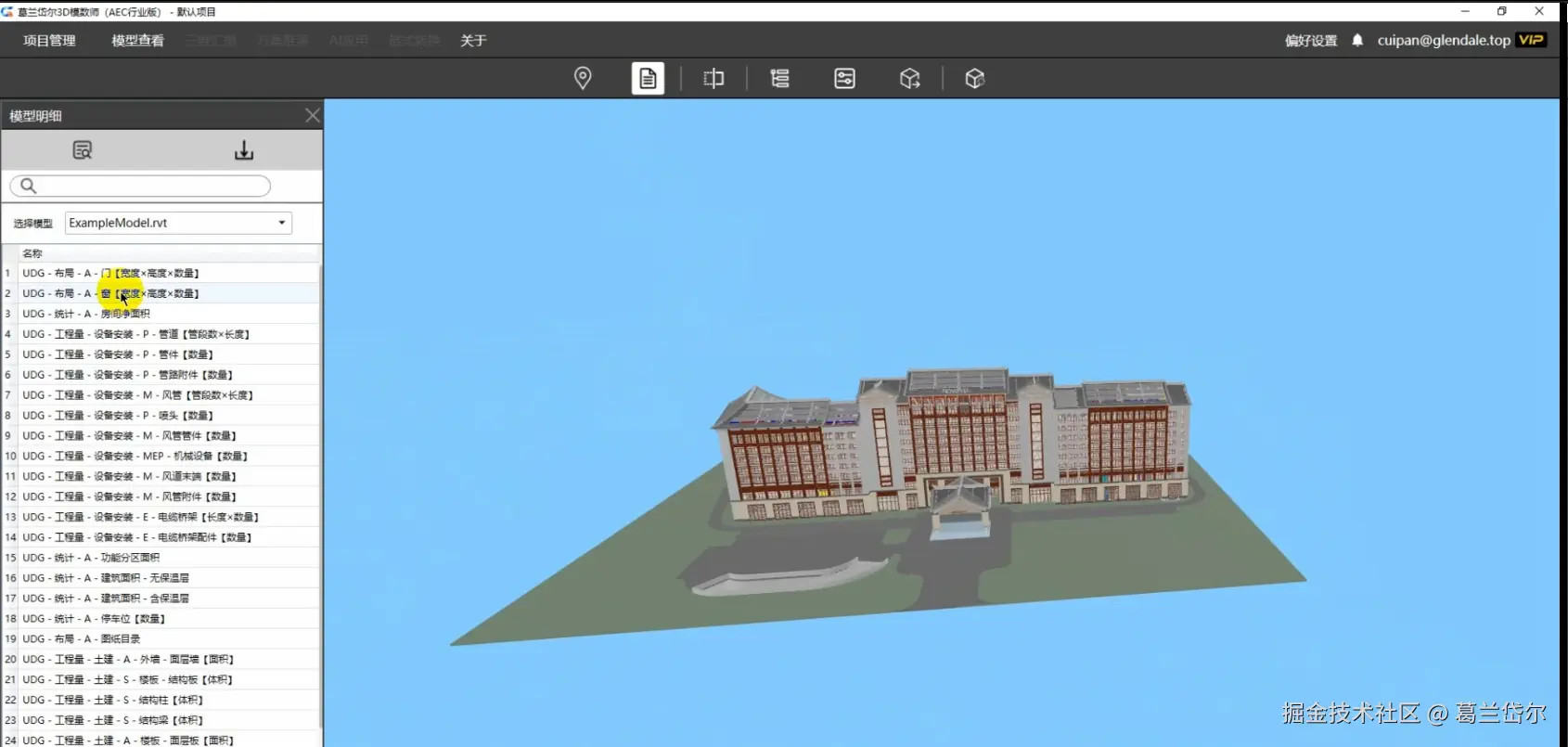Select row 10 MEP - 机械设备【数量】
Viewport: 1568px width, 747px height.
(x=161, y=456)
